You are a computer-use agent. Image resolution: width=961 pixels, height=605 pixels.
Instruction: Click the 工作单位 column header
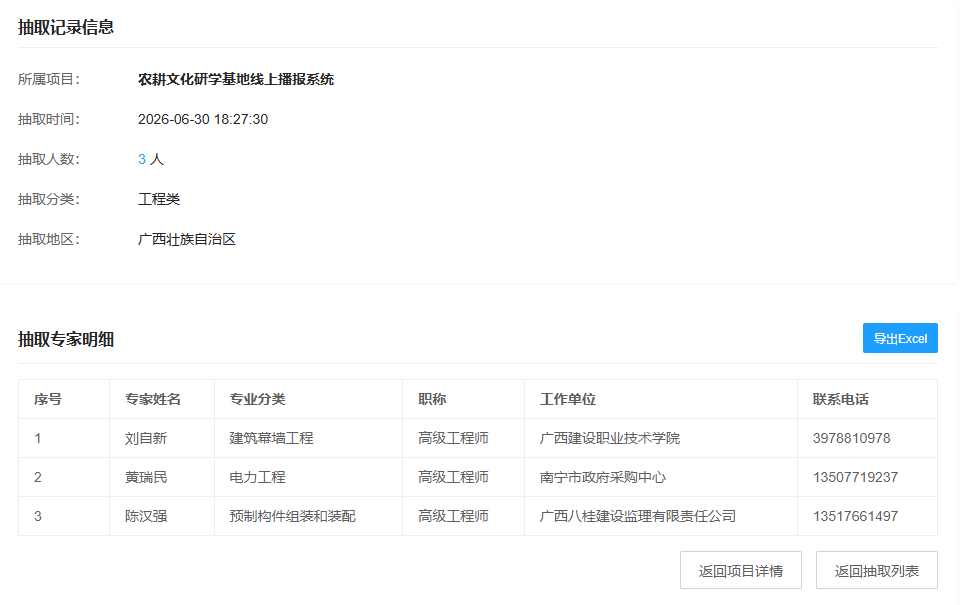pyautogui.click(x=568, y=400)
